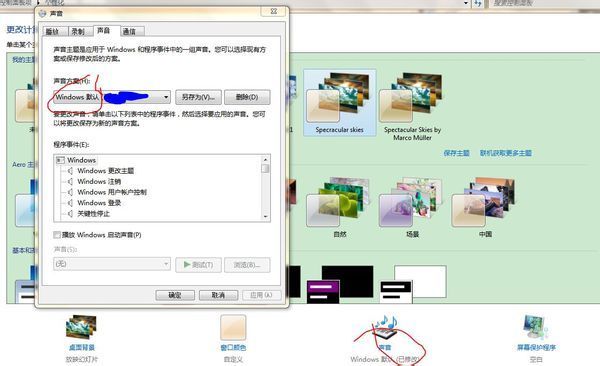The image size is (600, 366).
Task: Click the 窗口颜色 link text
Action: pos(233,348)
